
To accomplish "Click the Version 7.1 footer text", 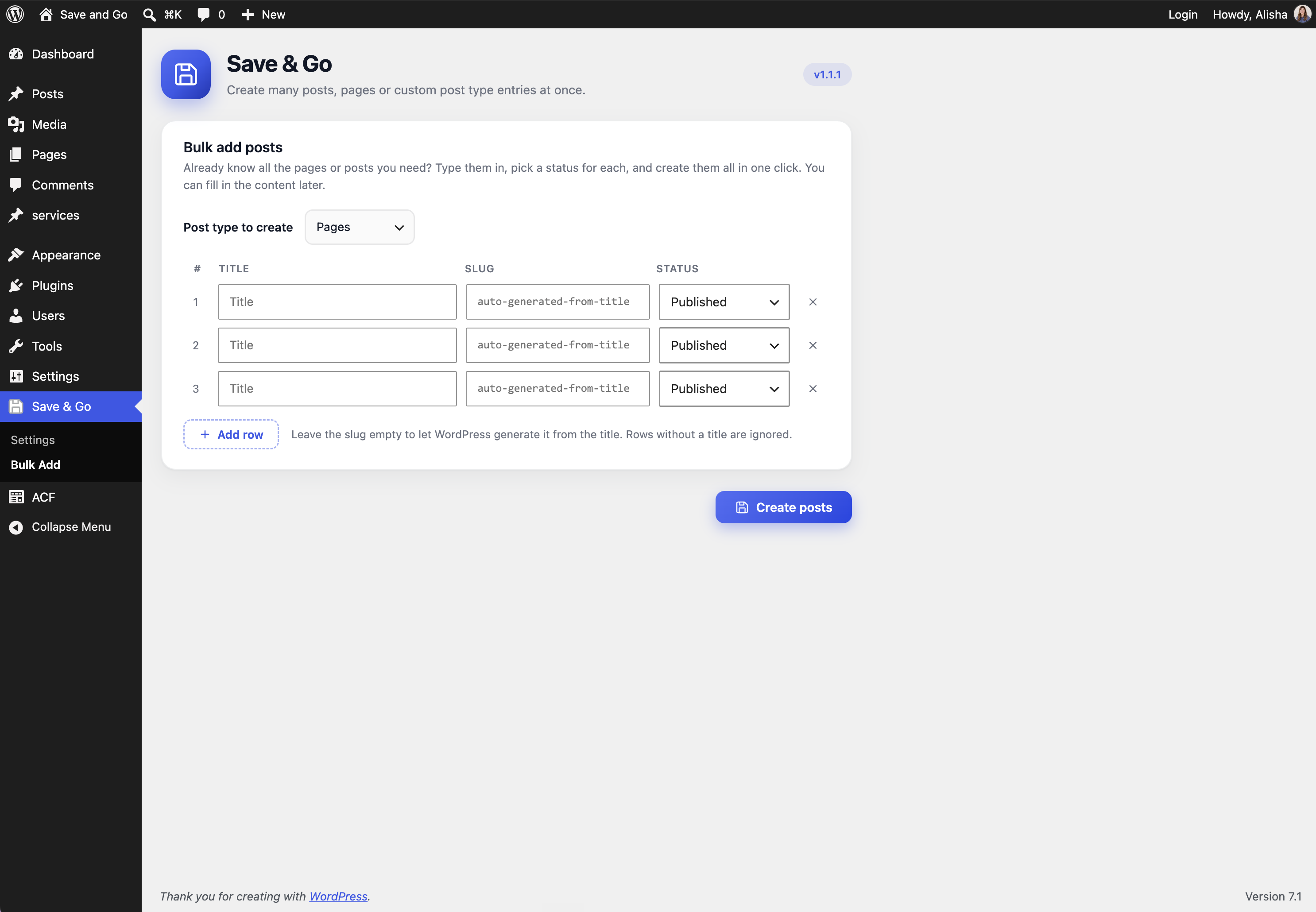I will [1273, 896].
